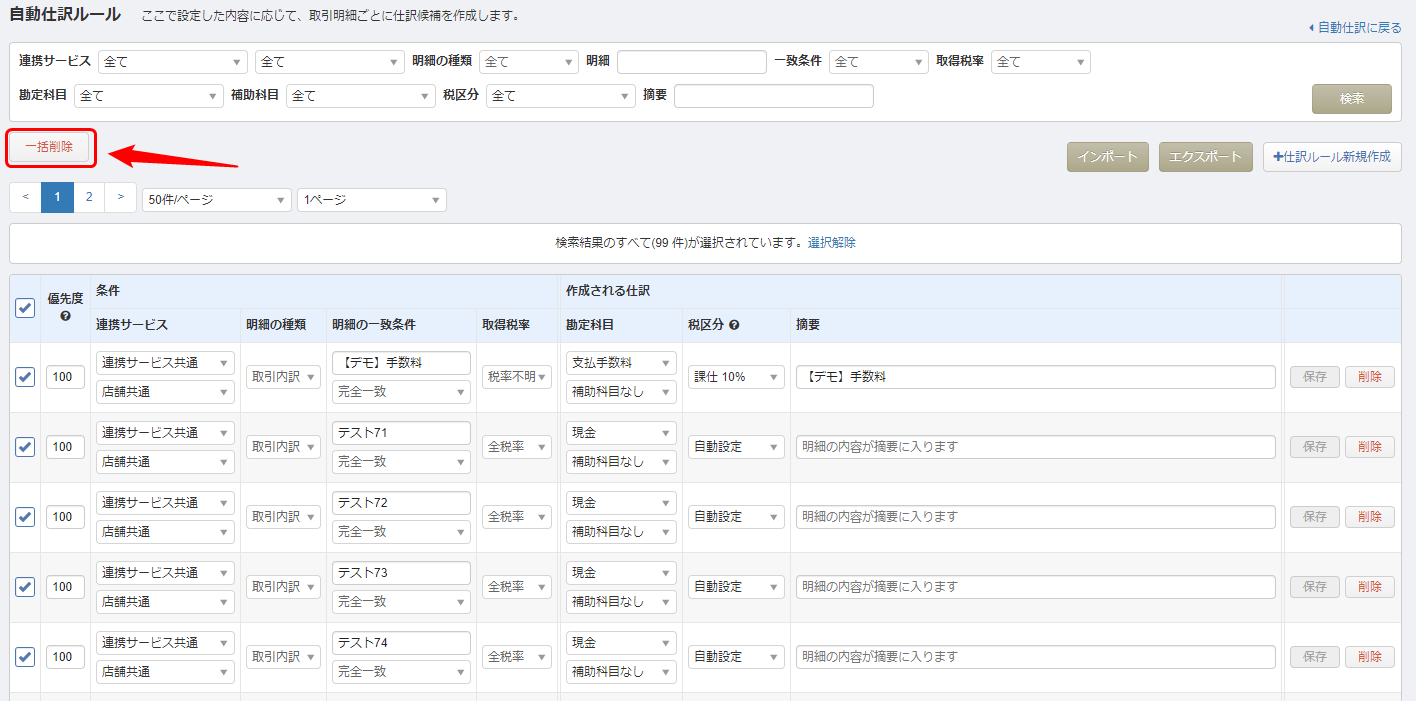
Task: Click the 摘要 field in テスト72 row
Action: pos(1036,517)
